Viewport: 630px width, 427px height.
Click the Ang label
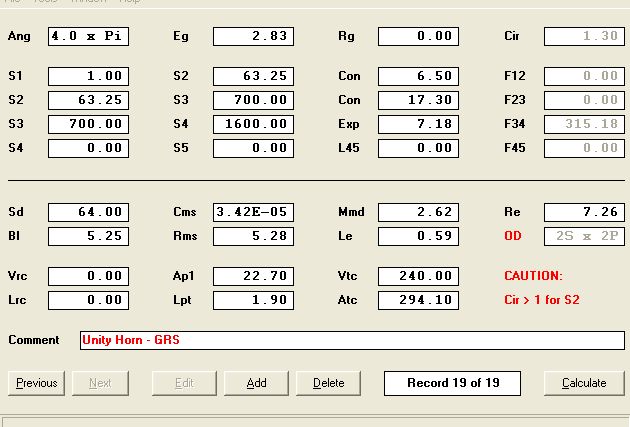[x=19, y=36]
